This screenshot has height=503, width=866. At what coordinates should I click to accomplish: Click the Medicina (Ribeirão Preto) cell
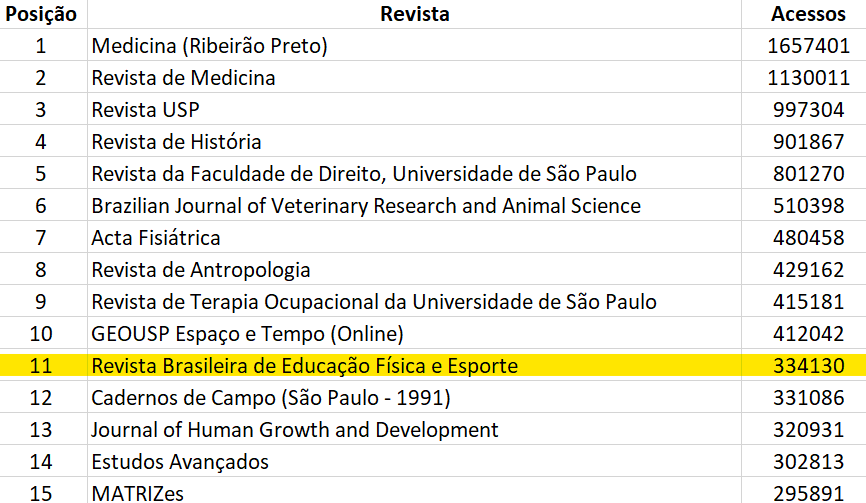tap(414, 45)
